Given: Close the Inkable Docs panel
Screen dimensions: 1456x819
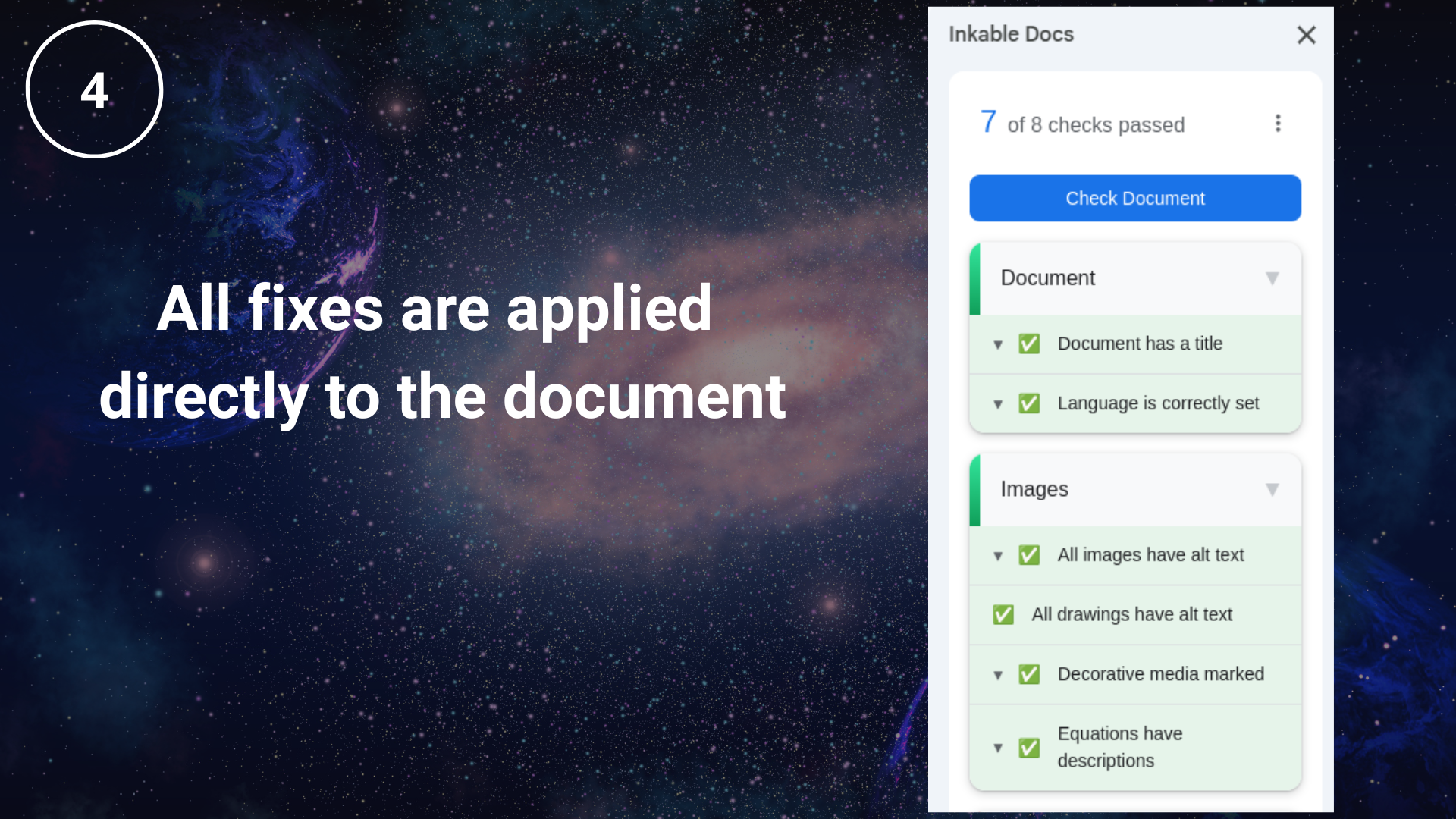Looking at the screenshot, I should (1306, 35).
